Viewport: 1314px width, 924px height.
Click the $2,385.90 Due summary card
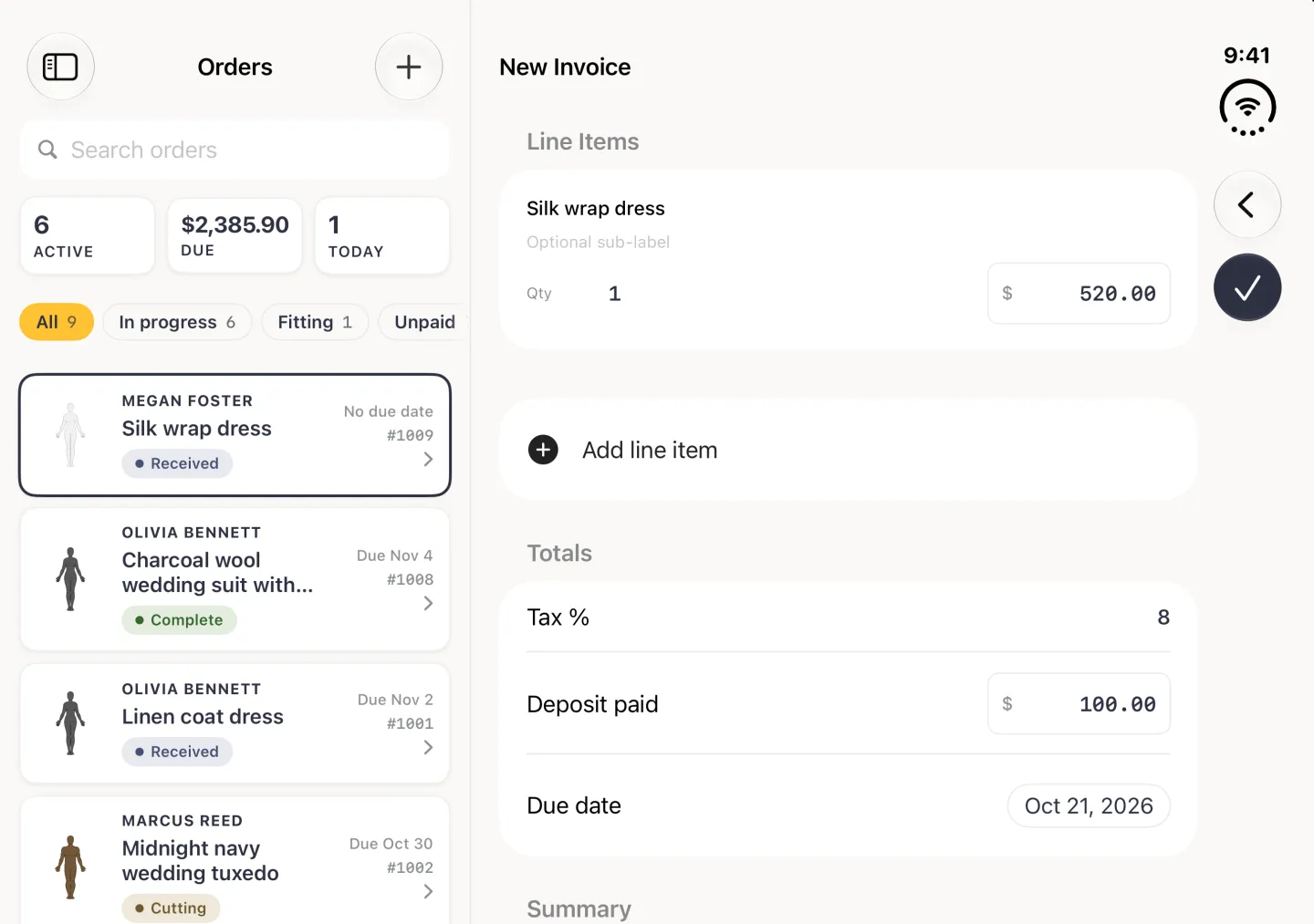pyautogui.click(x=235, y=236)
